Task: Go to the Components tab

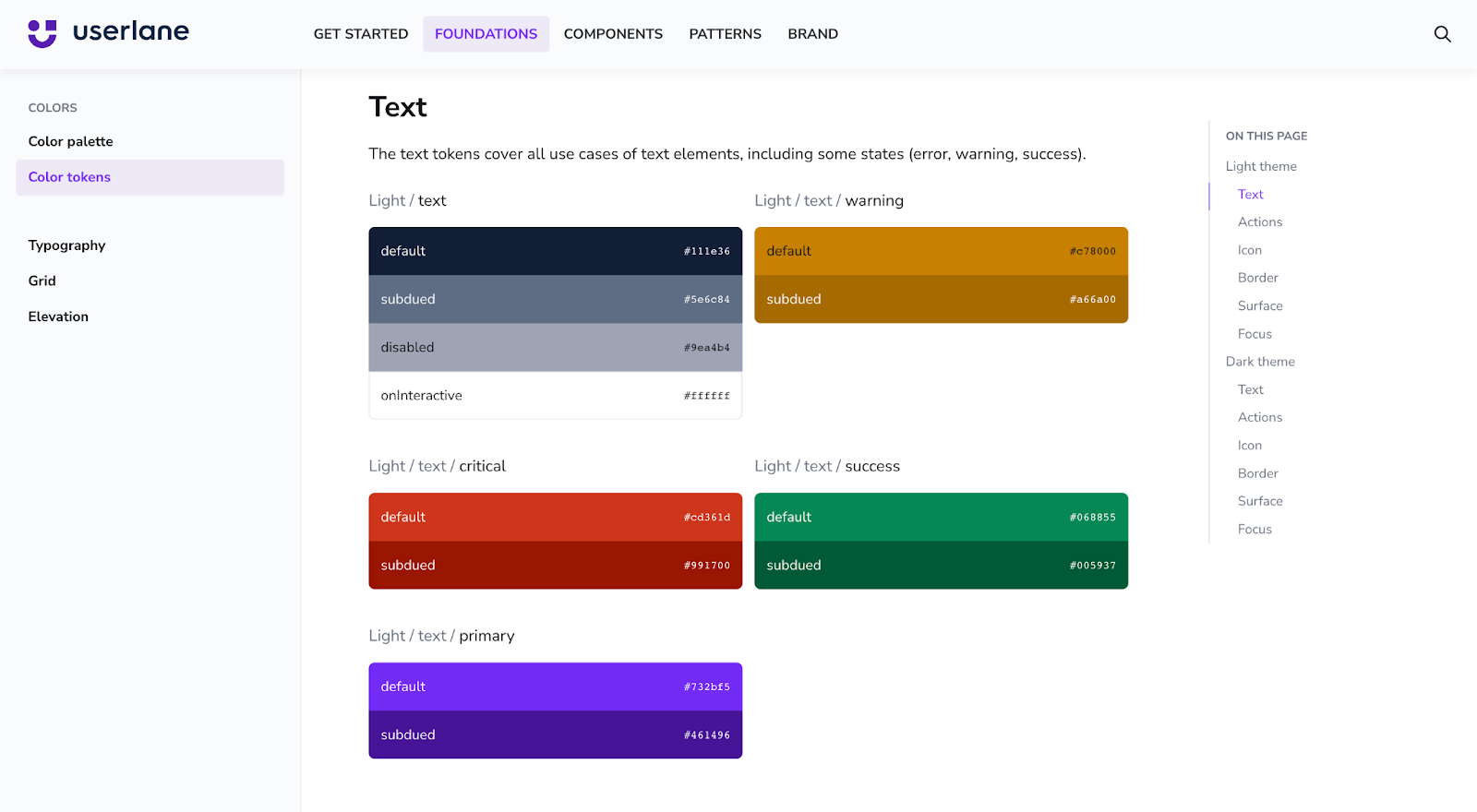Action: (x=613, y=34)
